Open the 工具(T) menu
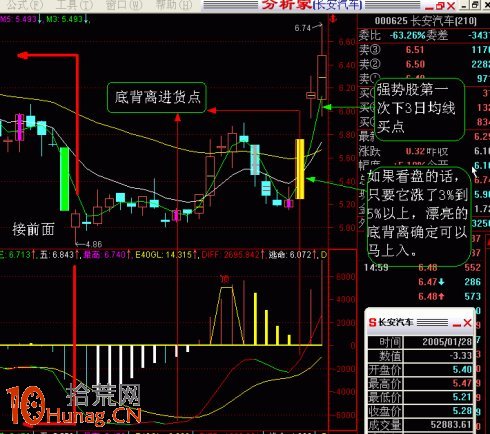The width and height of the screenshot is (490, 434). (74, 5)
